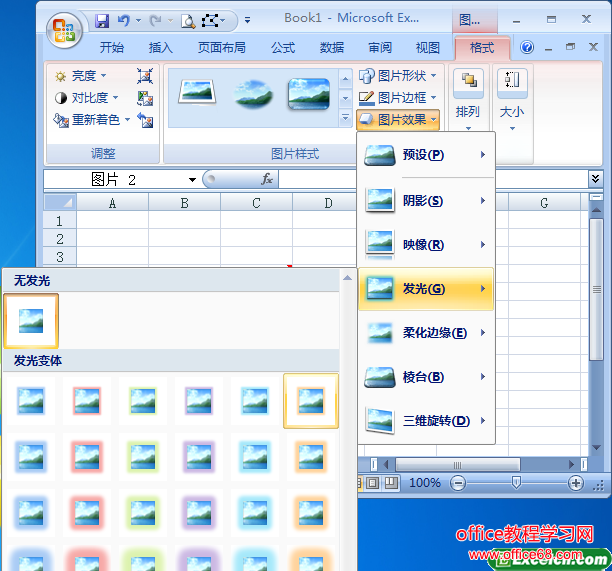Apply the beveled oval picture style thumbnail

[253, 94]
